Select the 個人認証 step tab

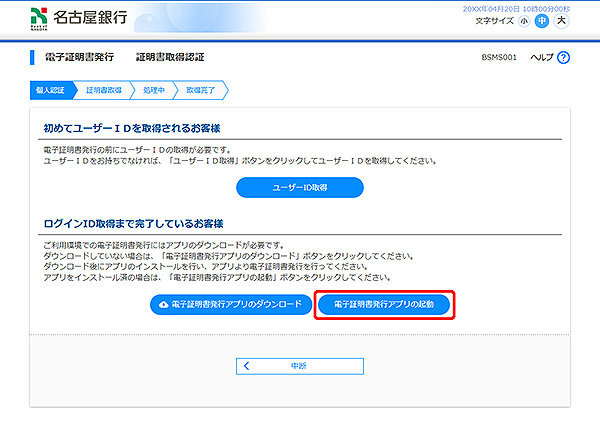pos(49,90)
